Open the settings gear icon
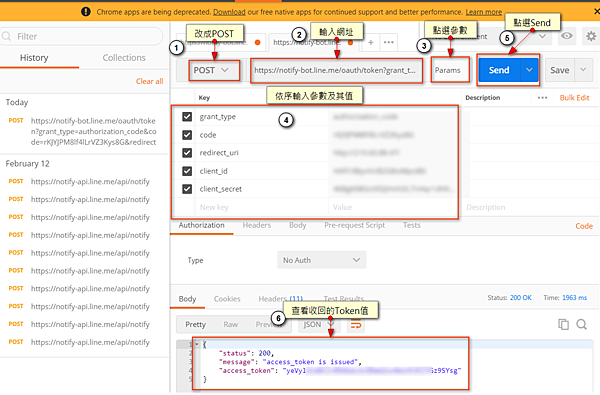Image resolution: width=600 pixels, height=395 pixels. 591,36
